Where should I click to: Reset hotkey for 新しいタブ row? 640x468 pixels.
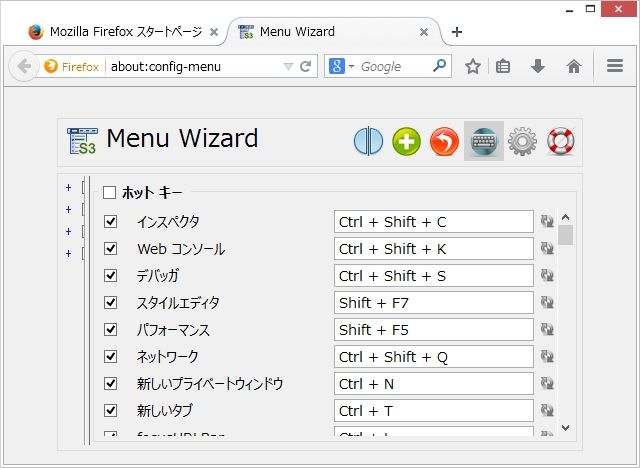[x=547, y=410]
